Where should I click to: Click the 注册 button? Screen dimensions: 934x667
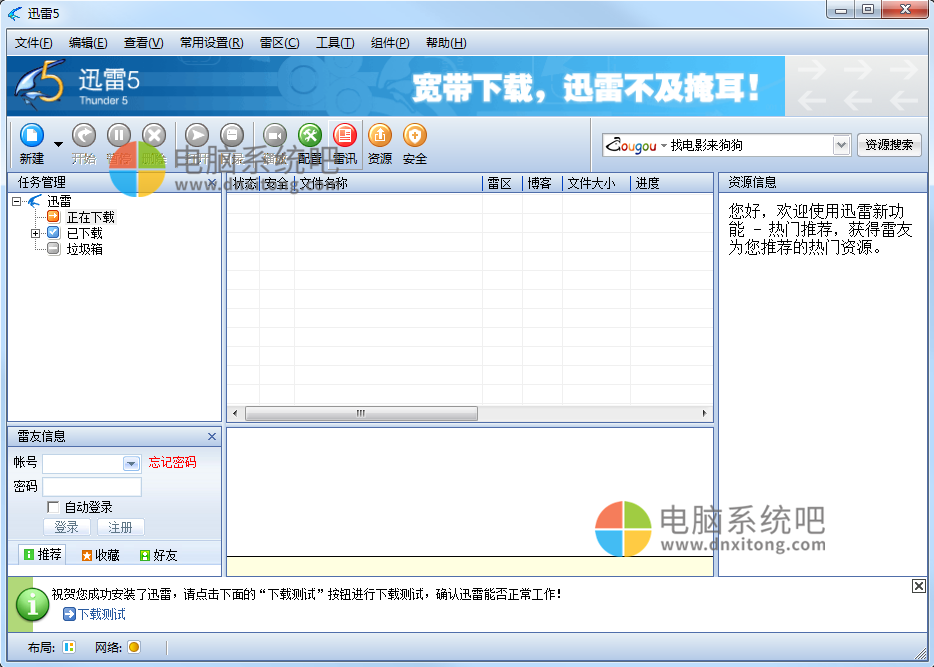pyautogui.click(x=120, y=527)
